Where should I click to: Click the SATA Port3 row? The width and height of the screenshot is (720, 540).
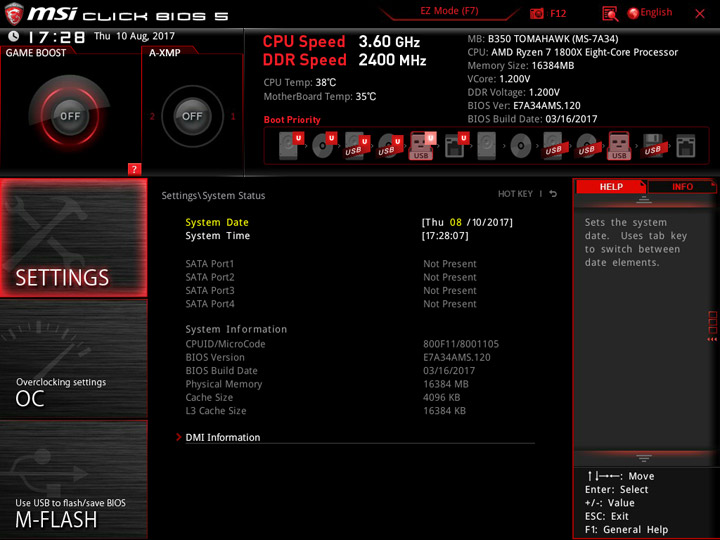[331, 290]
